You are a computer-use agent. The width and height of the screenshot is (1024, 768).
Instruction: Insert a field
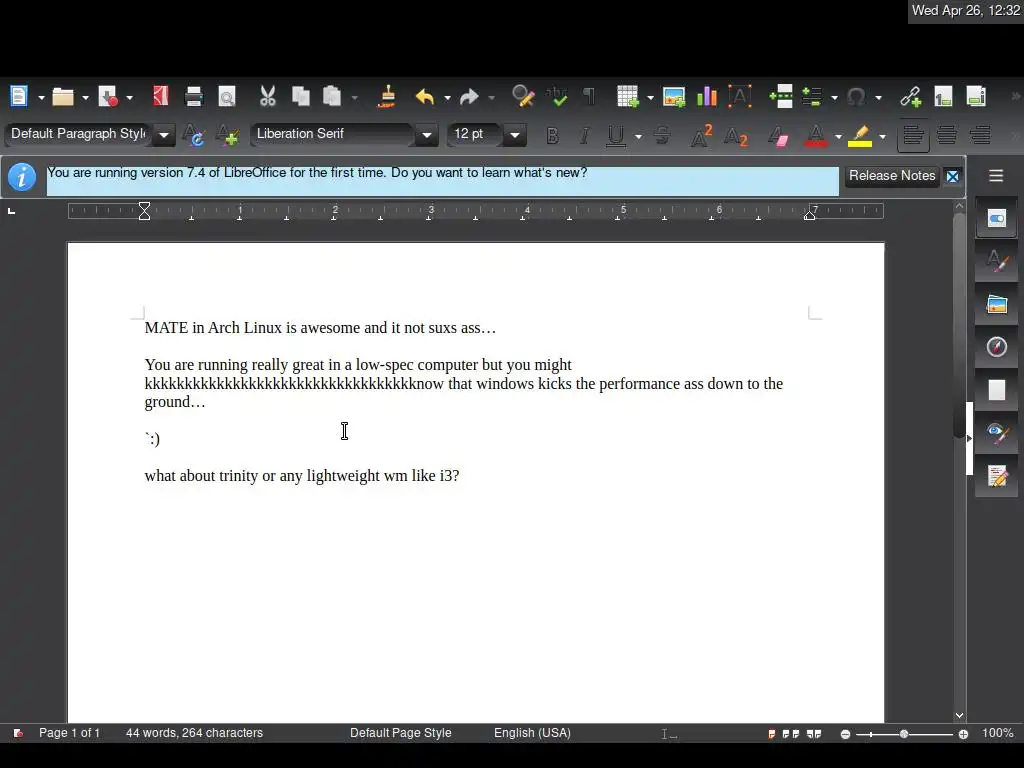812,97
